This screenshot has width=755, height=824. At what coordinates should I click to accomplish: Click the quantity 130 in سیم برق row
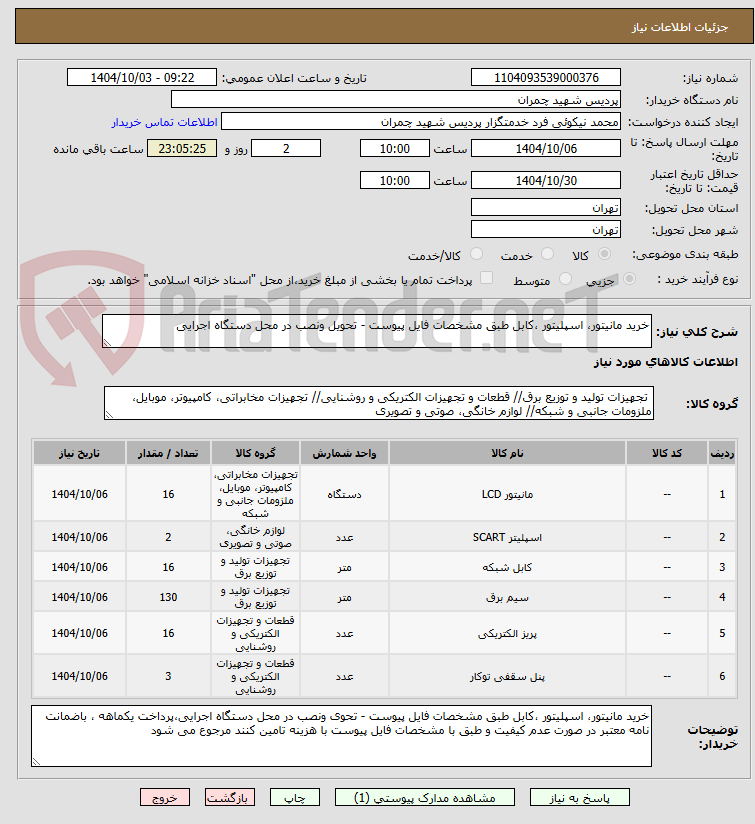tap(168, 597)
